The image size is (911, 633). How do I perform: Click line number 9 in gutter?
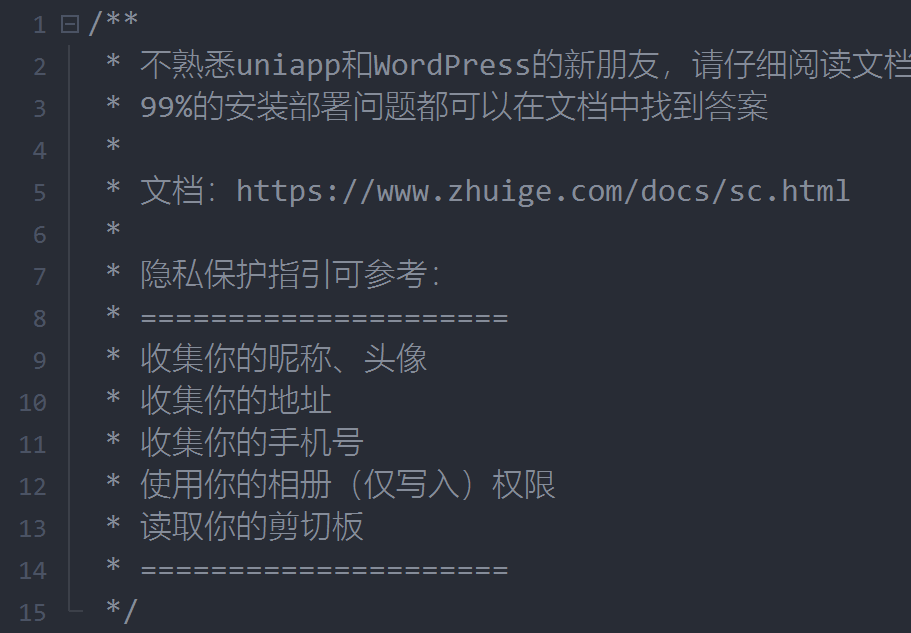pyautogui.click(x=40, y=361)
